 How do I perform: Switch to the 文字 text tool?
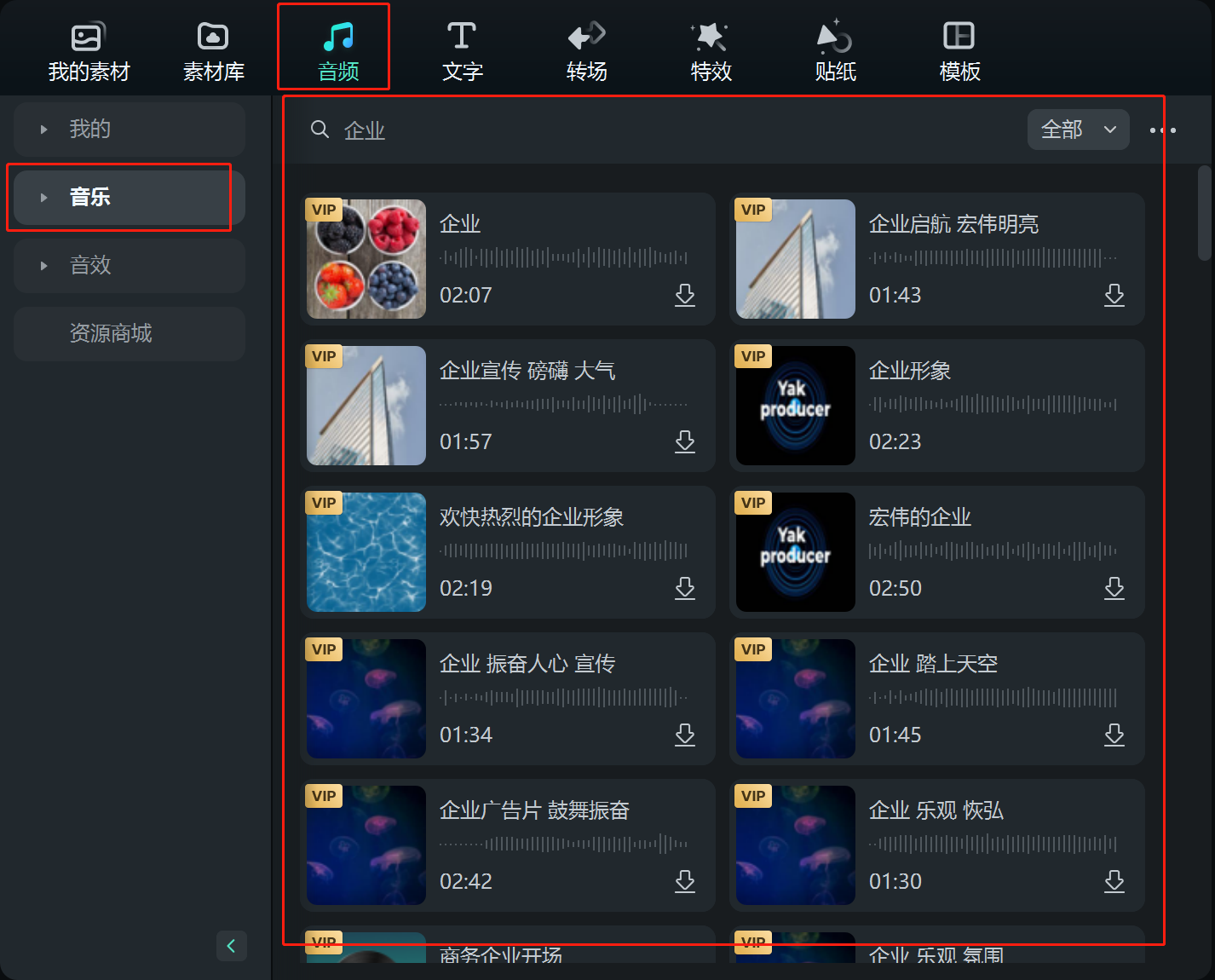tap(462, 47)
